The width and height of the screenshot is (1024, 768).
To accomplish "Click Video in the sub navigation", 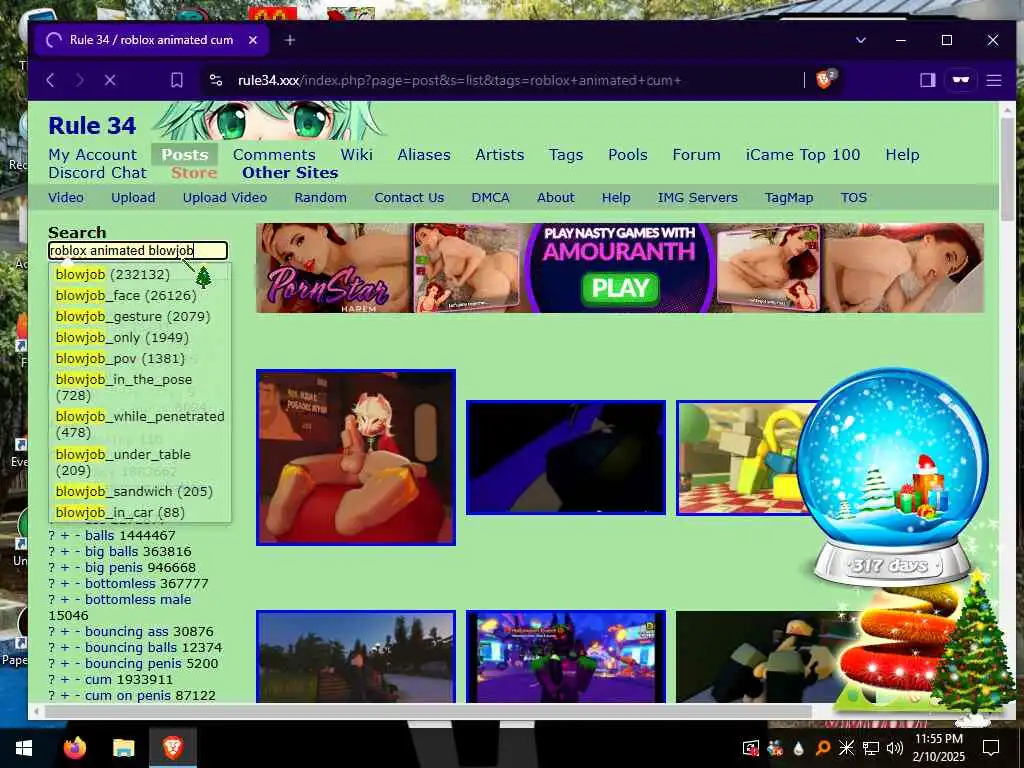I will [x=66, y=198].
